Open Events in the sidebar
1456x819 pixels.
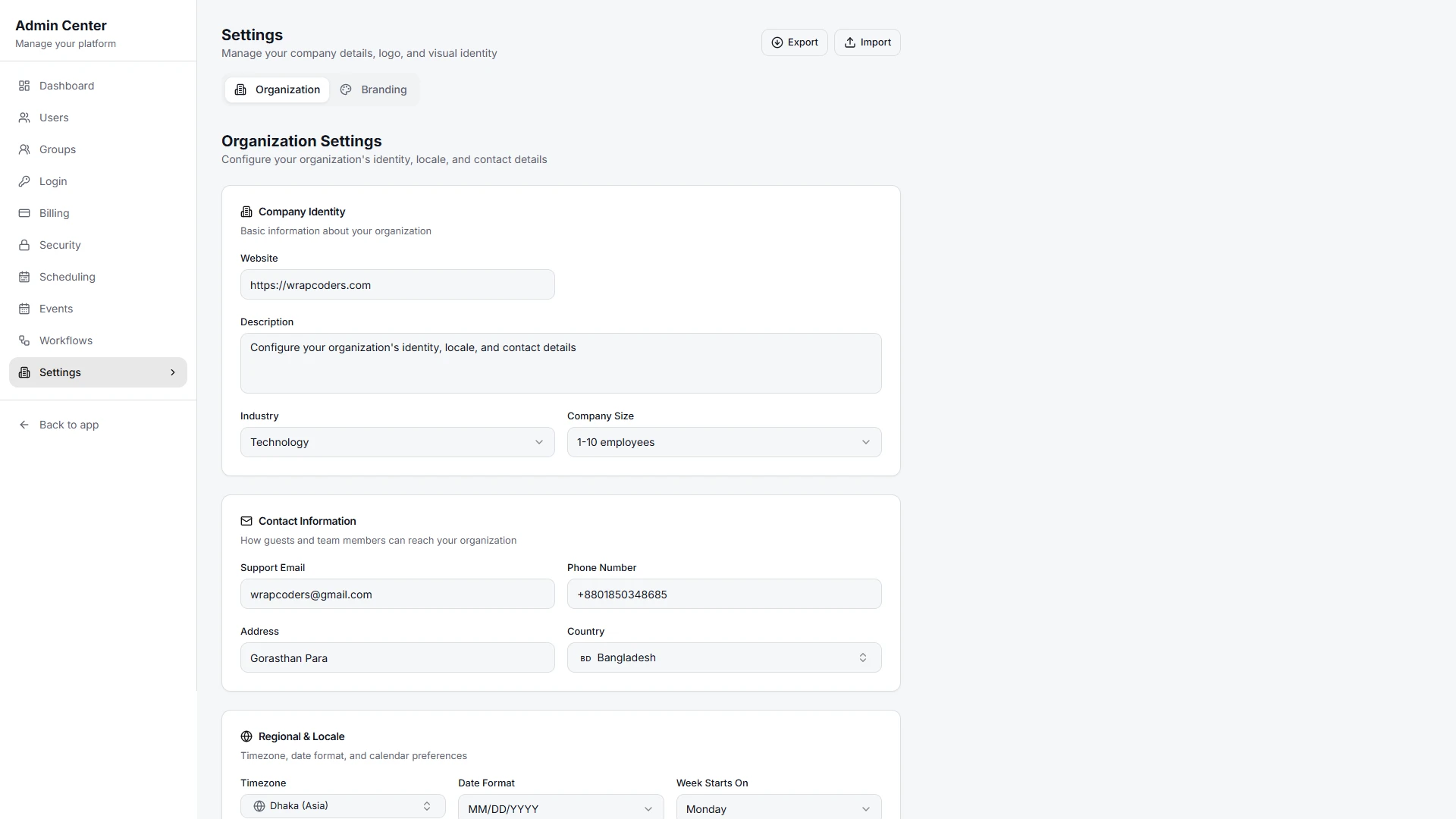pos(98,309)
